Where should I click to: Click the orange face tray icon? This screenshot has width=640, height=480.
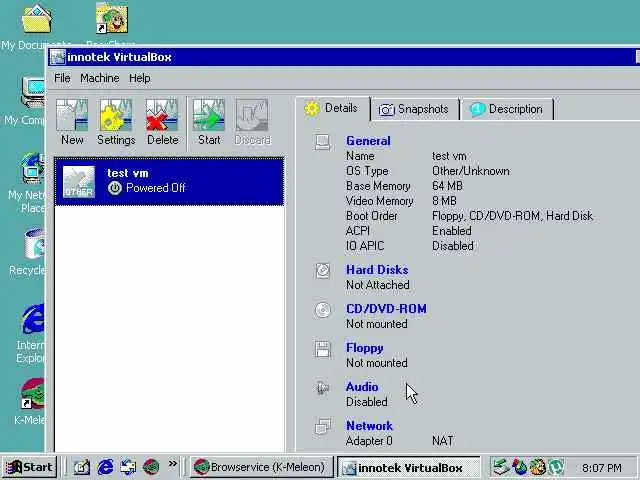pos(538,467)
